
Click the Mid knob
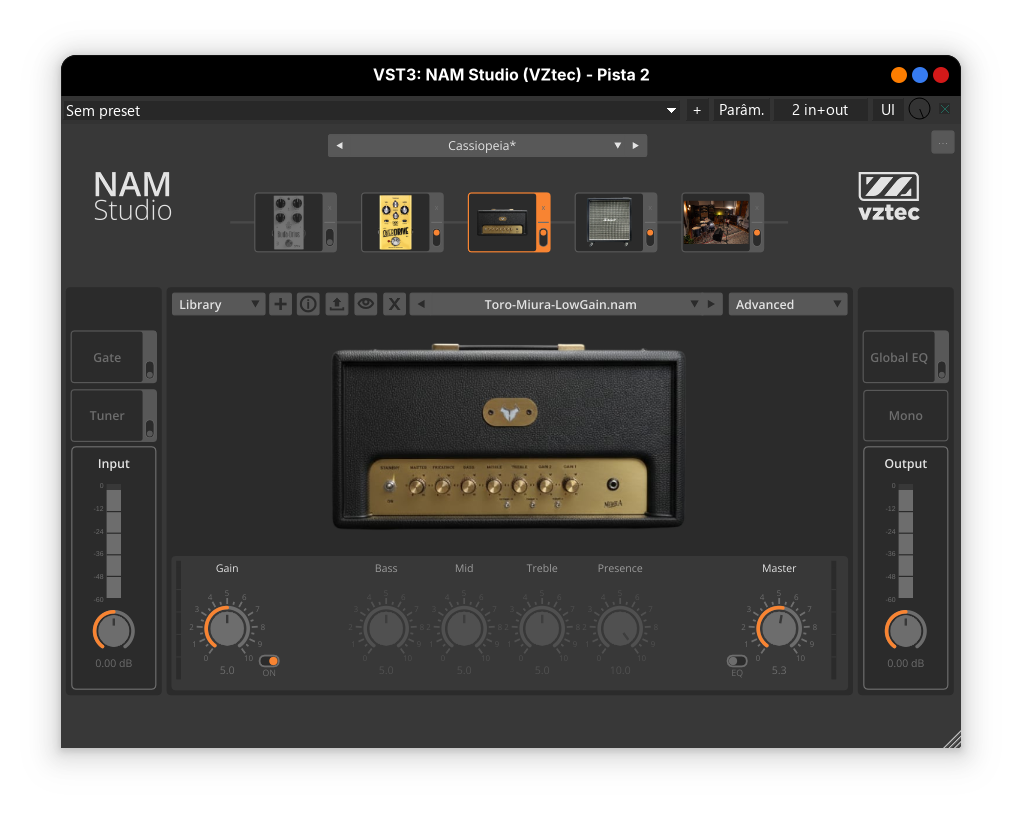tap(464, 629)
